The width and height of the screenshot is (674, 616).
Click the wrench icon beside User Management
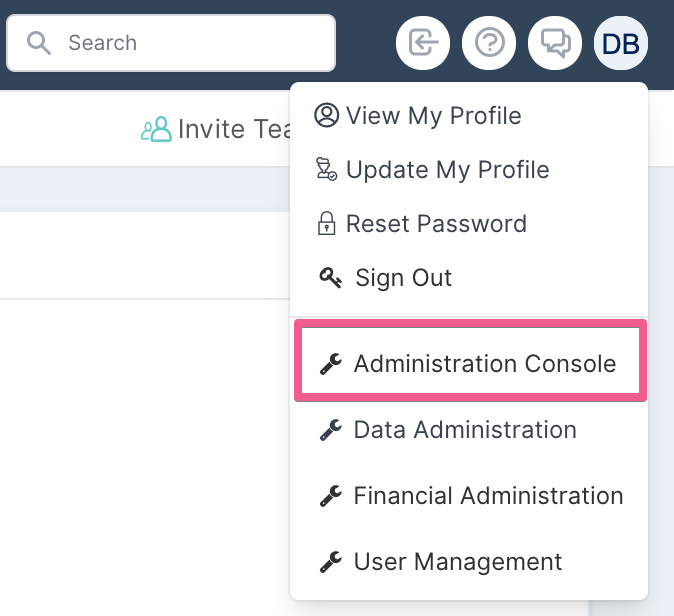click(331, 561)
